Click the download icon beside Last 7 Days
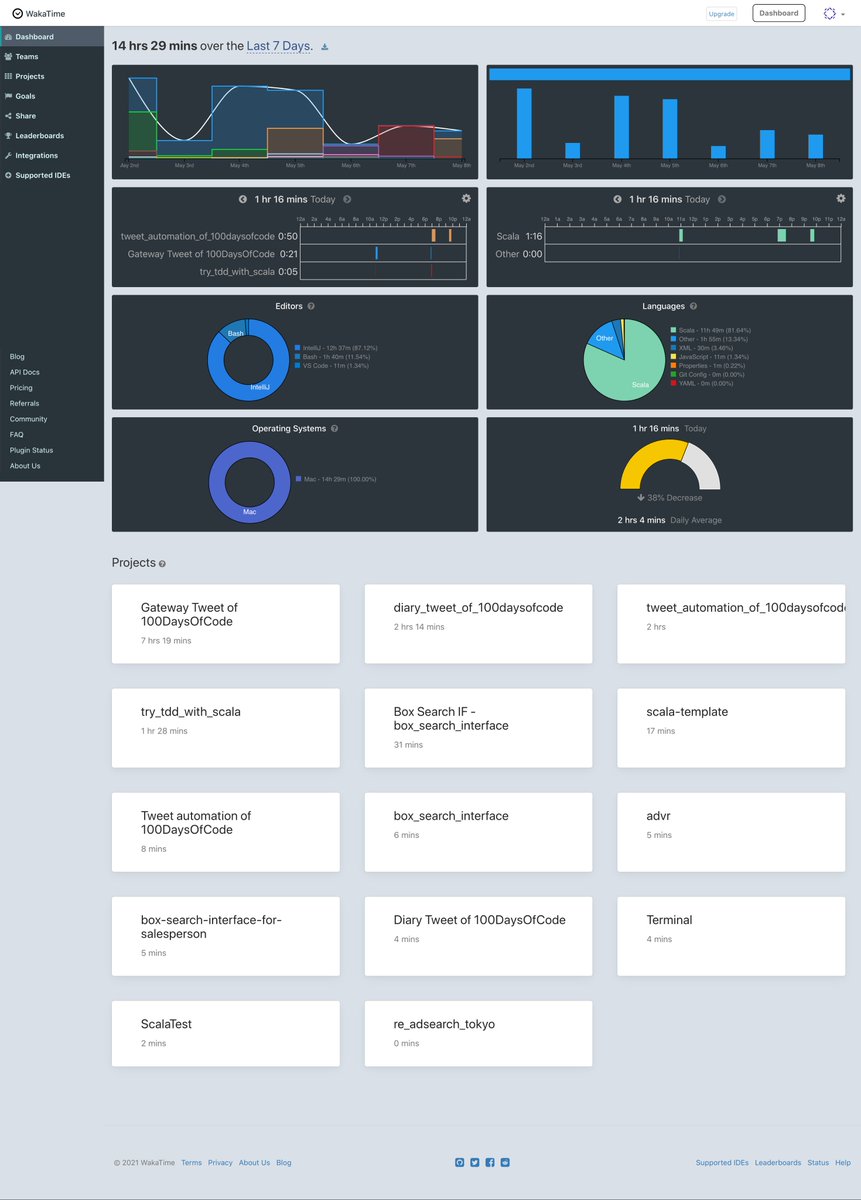The width and height of the screenshot is (861, 1200). [324, 47]
